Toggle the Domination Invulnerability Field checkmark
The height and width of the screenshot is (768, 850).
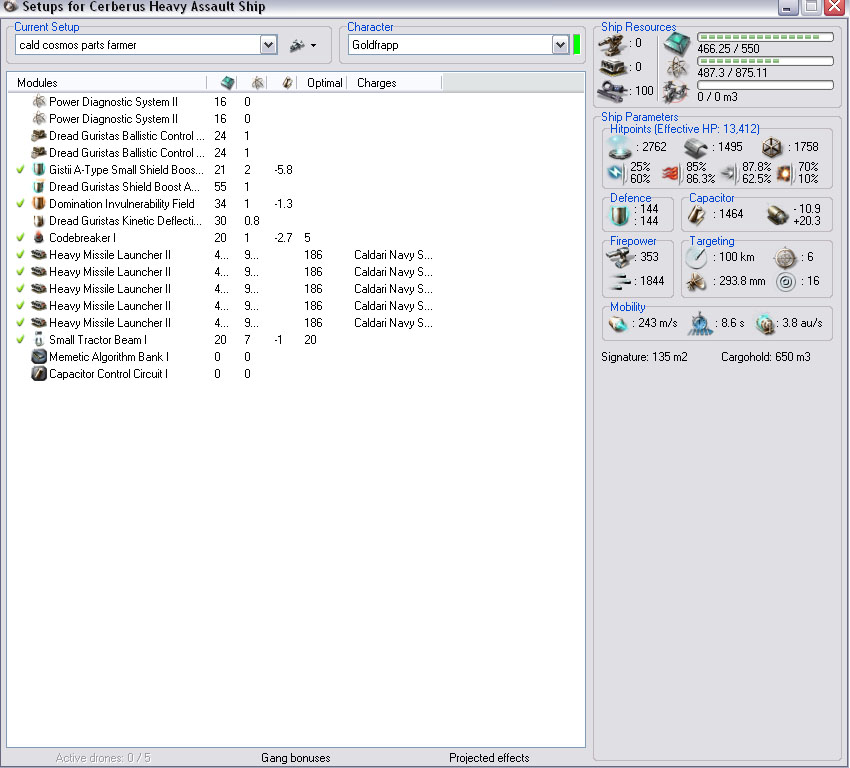[21, 204]
